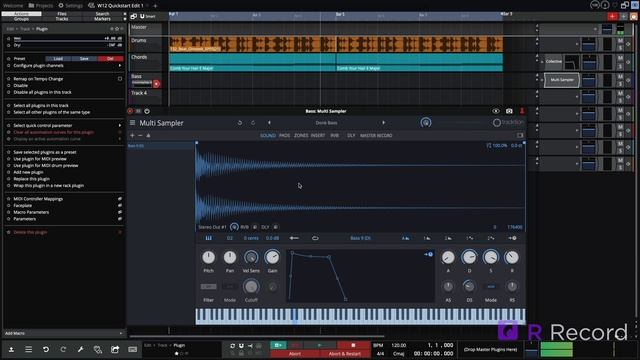Open the Settings tab
The width and height of the screenshot is (640, 360).
point(70,6)
